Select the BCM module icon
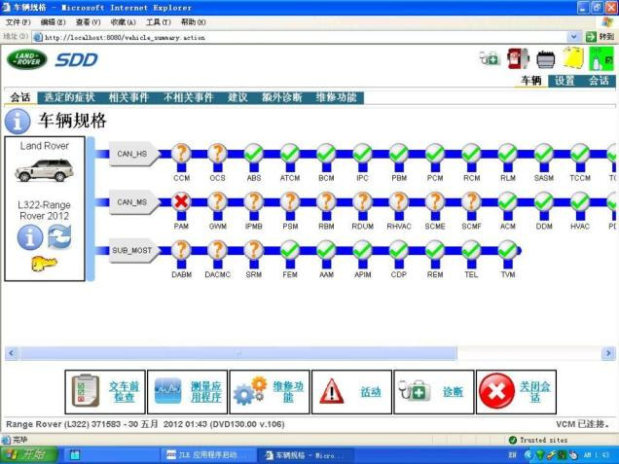The height and width of the screenshot is (464, 619). coord(326,153)
